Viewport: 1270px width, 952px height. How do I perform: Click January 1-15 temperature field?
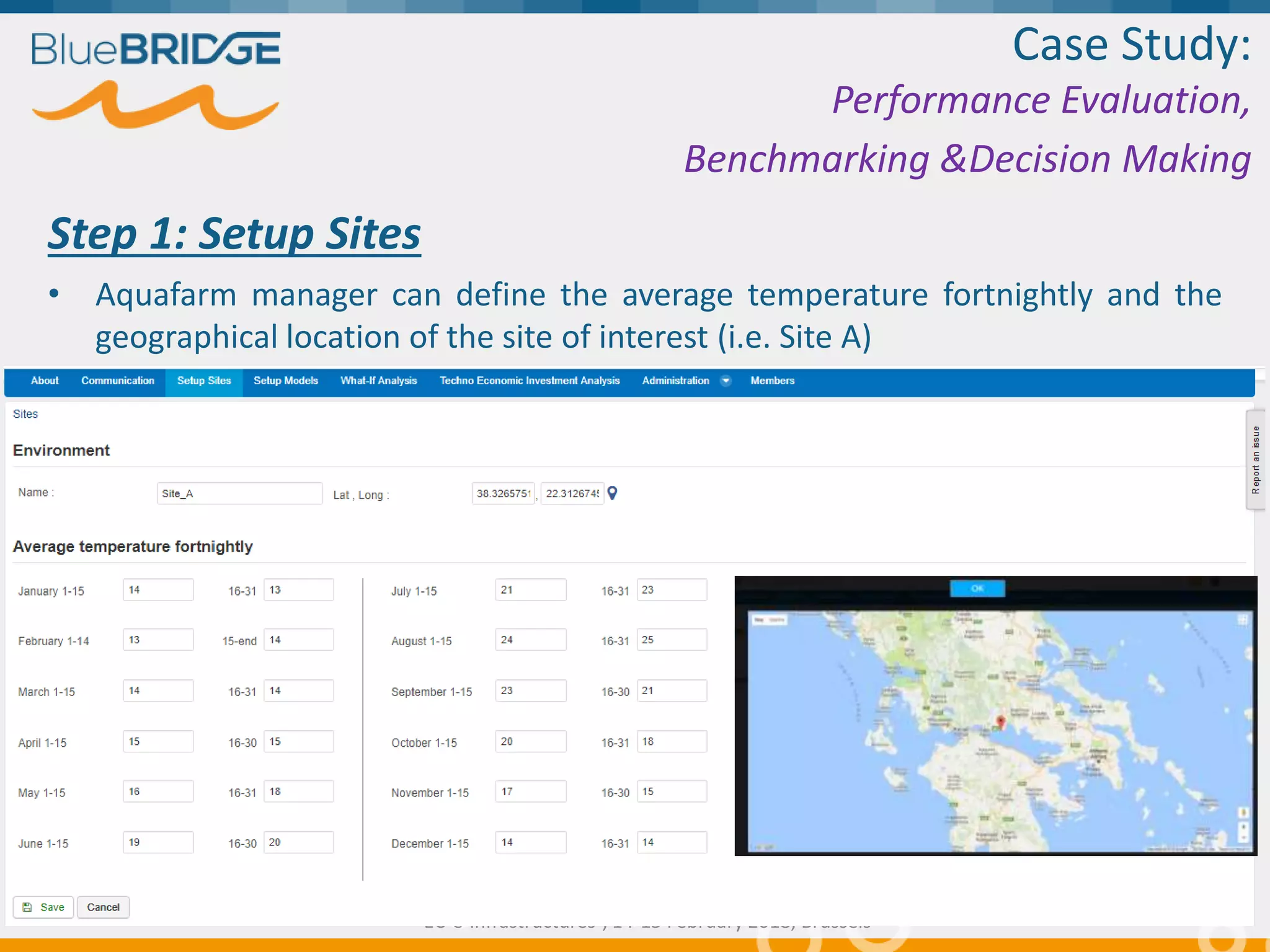(x=158, y=589)
